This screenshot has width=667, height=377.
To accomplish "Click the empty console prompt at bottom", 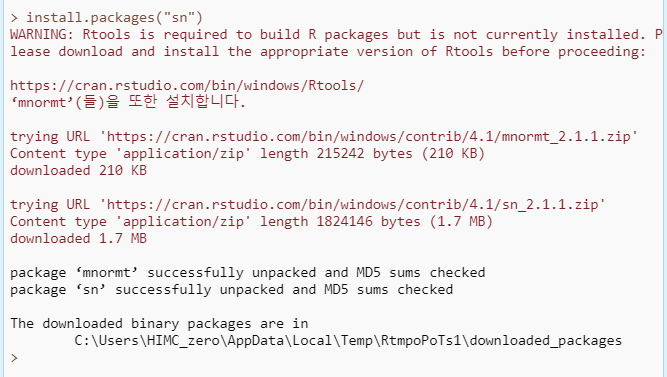I will [14, 358].
